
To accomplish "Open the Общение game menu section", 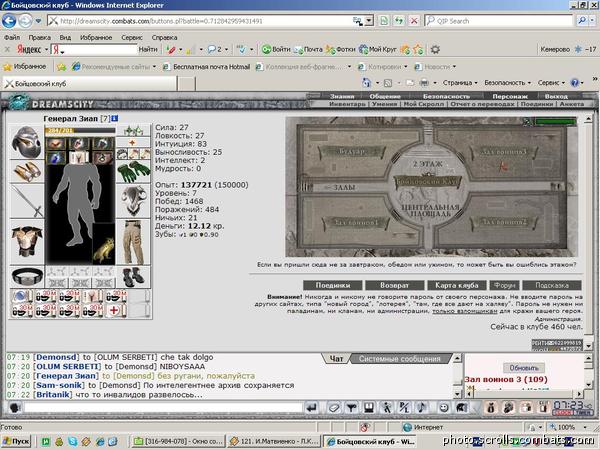I will coord(385,96).
